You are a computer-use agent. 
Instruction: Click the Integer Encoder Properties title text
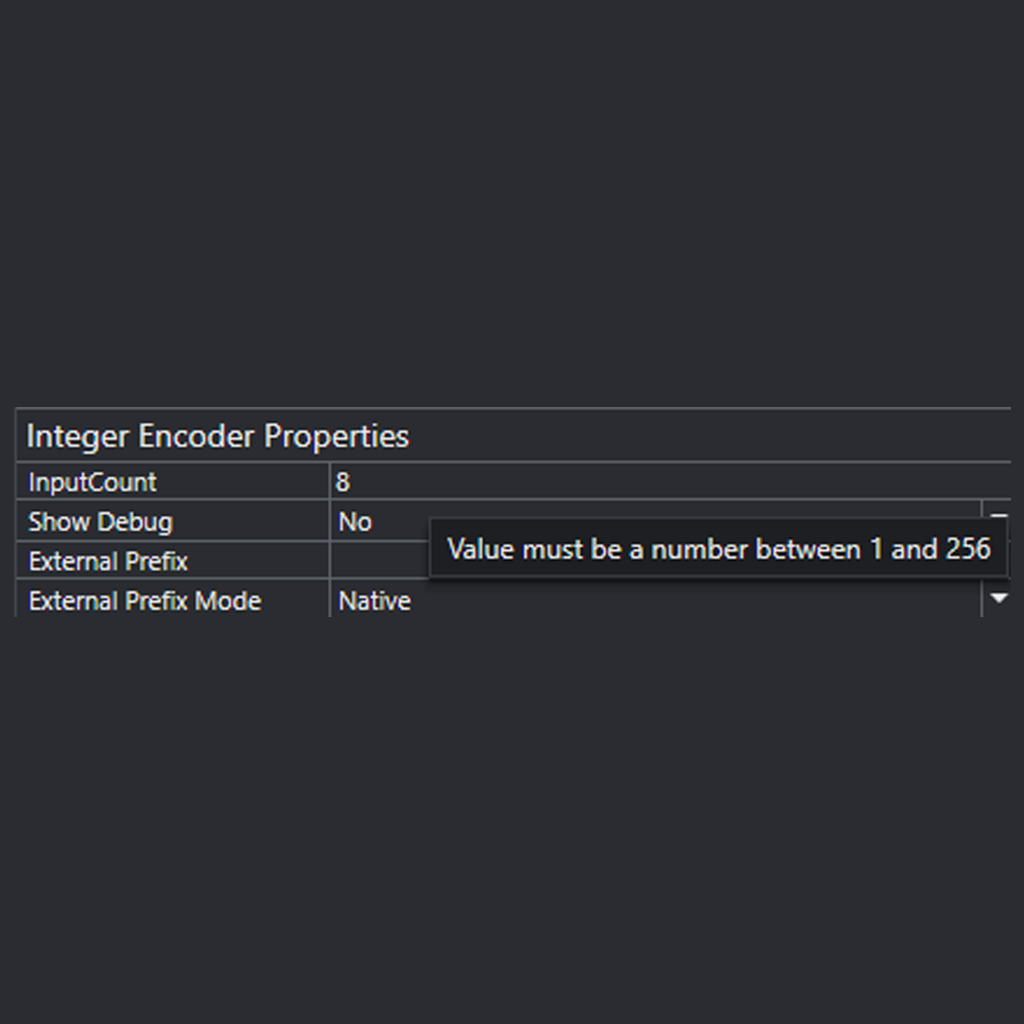tap(219, 436)
